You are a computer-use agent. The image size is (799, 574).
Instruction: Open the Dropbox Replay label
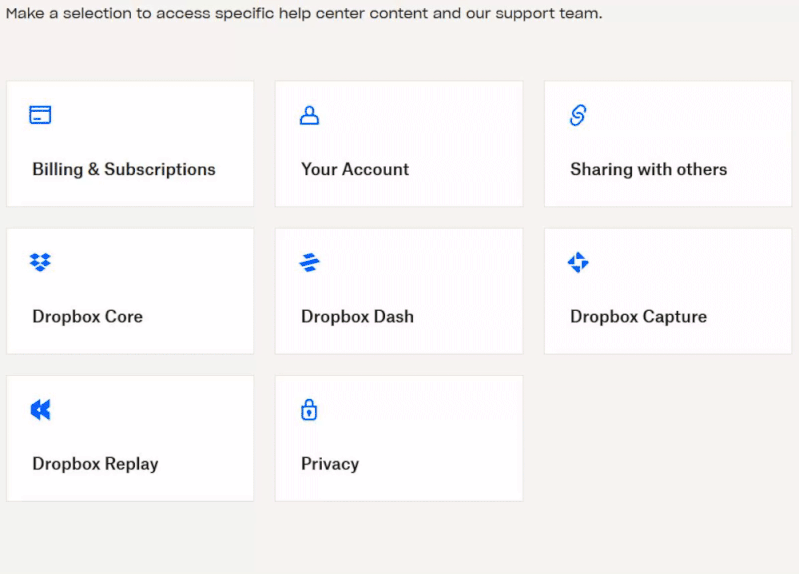click(x=95, y=464)
